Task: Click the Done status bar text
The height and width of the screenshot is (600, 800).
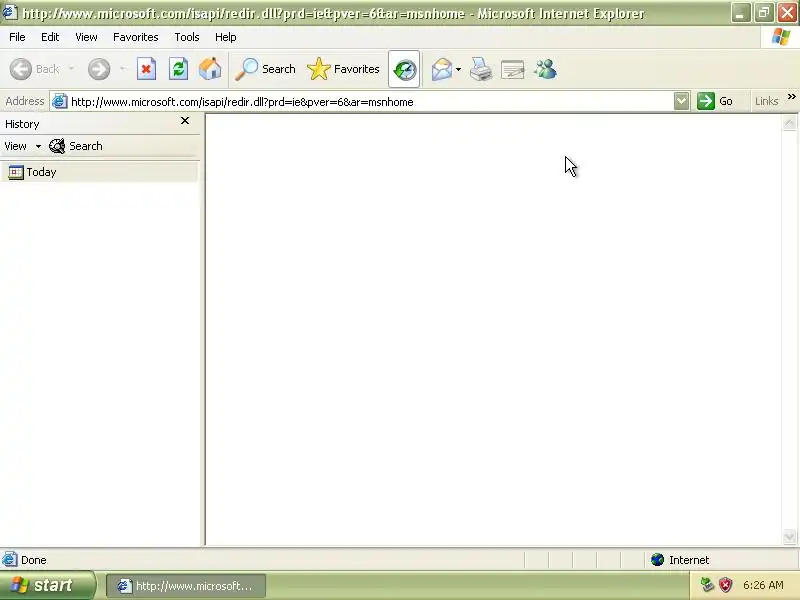Action: [x=34, y=560]
